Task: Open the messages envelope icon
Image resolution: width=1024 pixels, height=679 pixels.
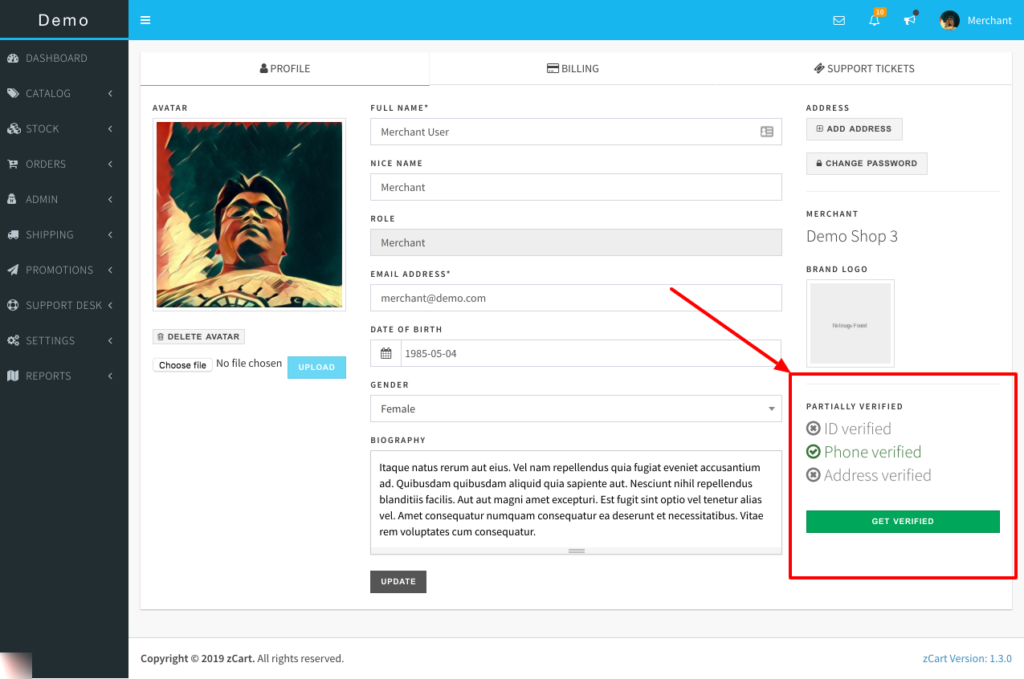Action: coord(839,20)
